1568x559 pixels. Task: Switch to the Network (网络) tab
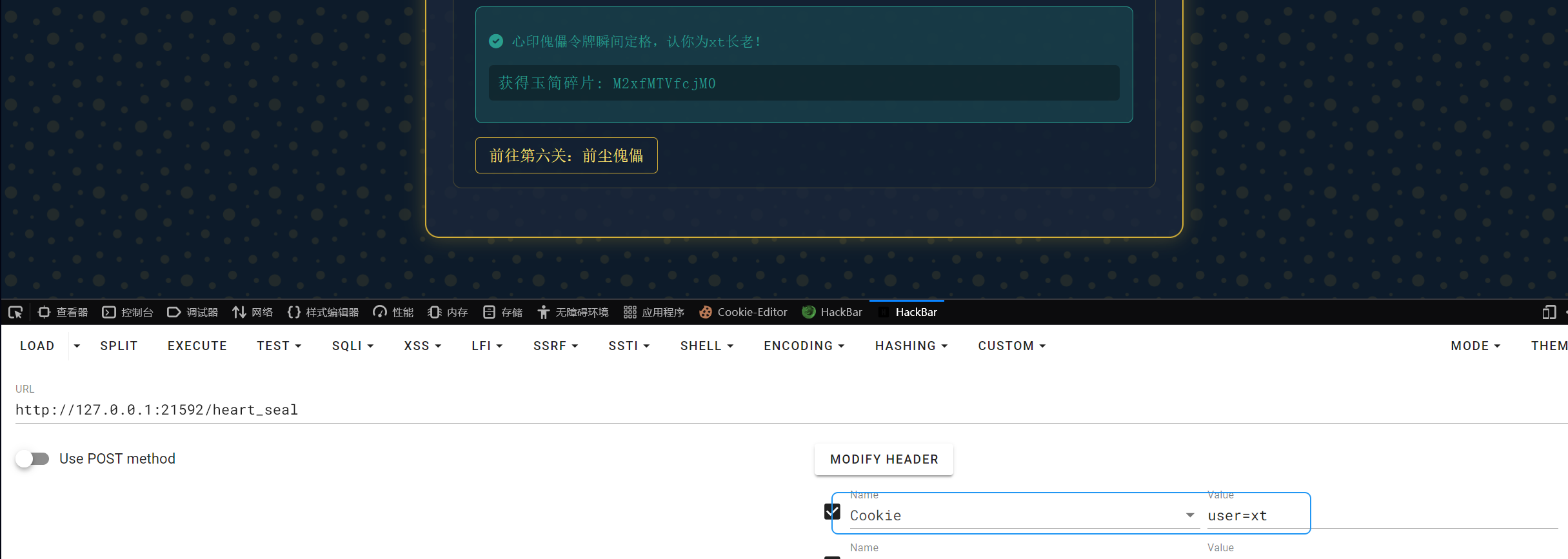click(252, 313)
